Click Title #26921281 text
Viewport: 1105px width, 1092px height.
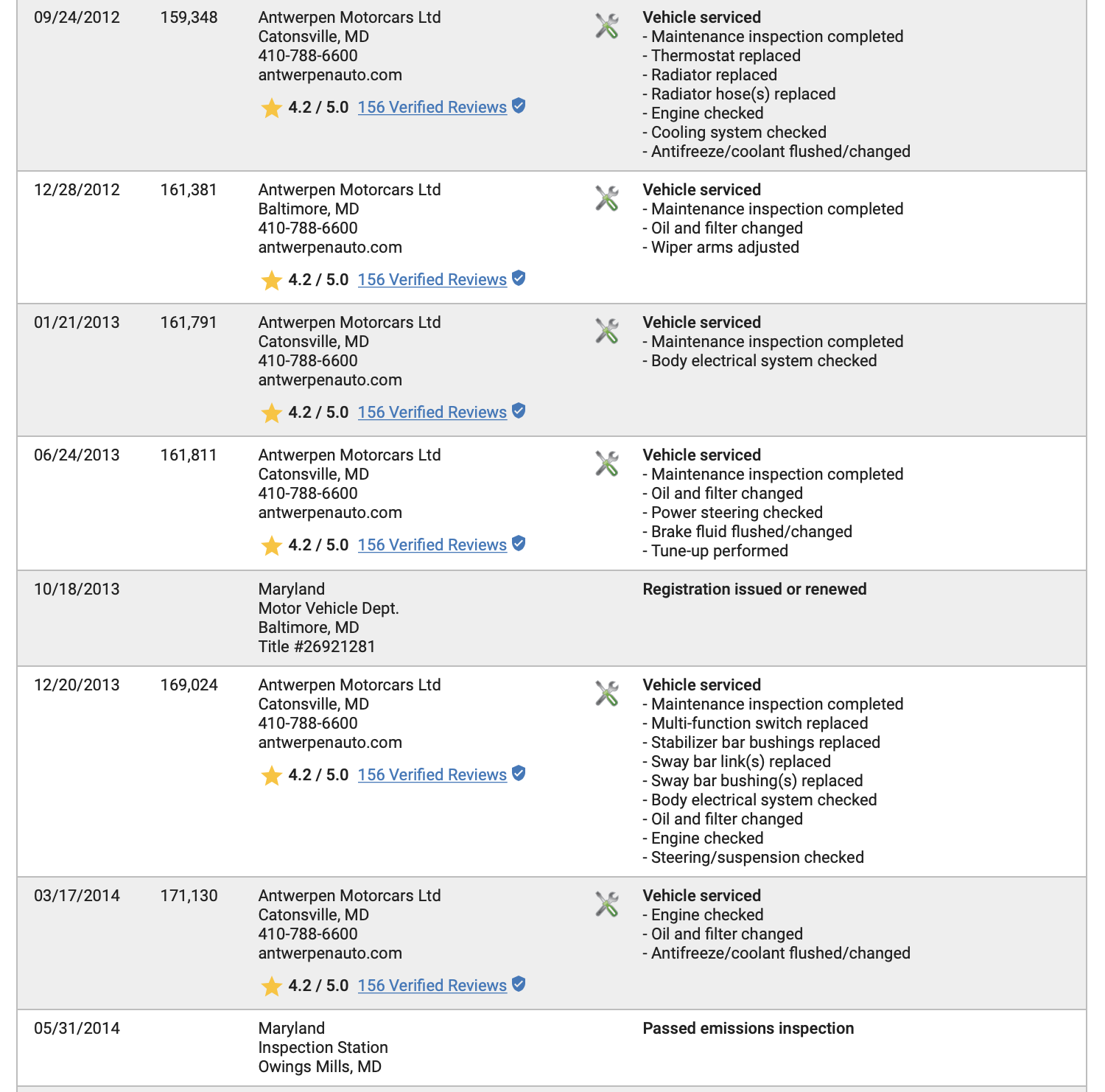317,647
